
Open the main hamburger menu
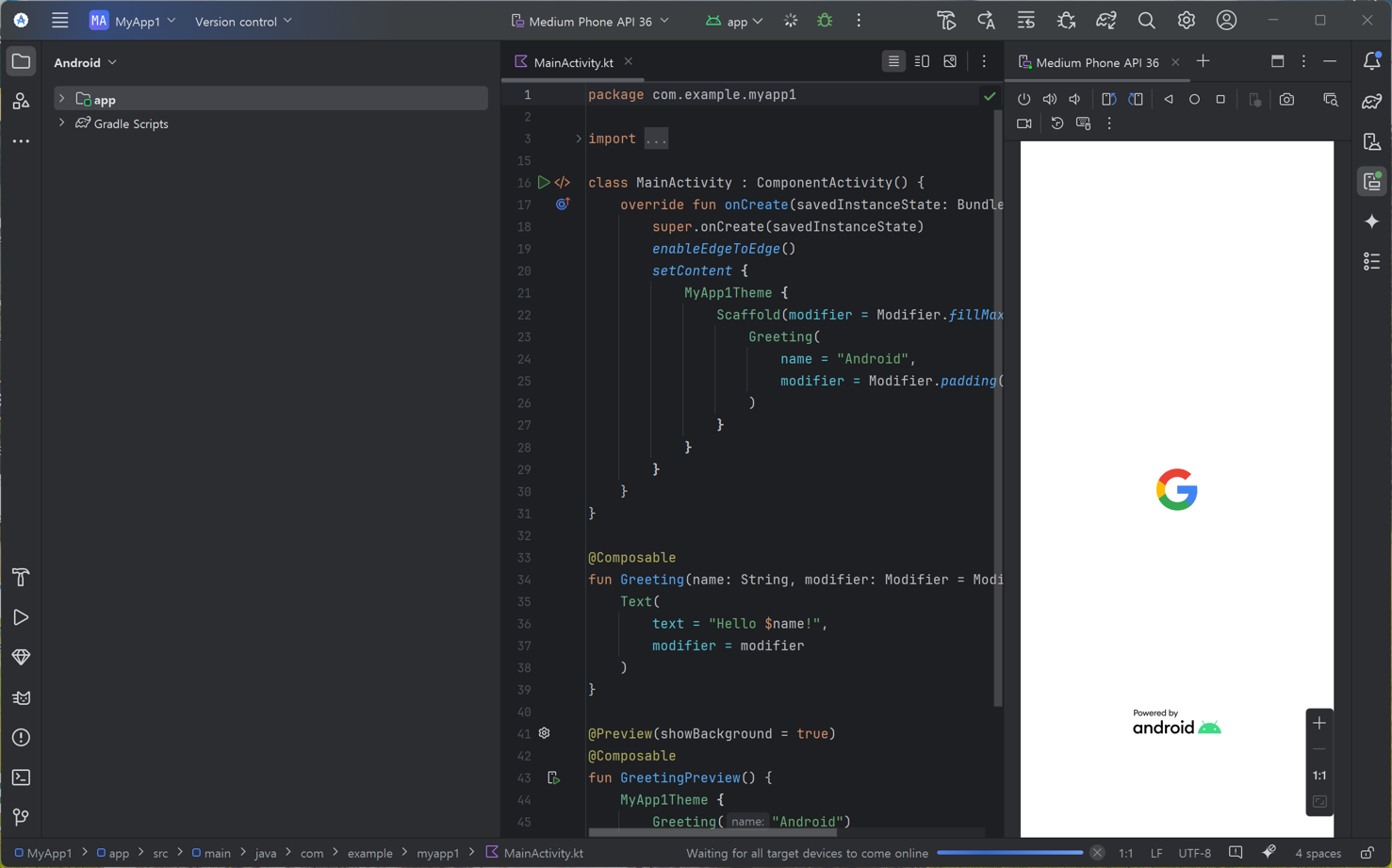coord(59,21)
